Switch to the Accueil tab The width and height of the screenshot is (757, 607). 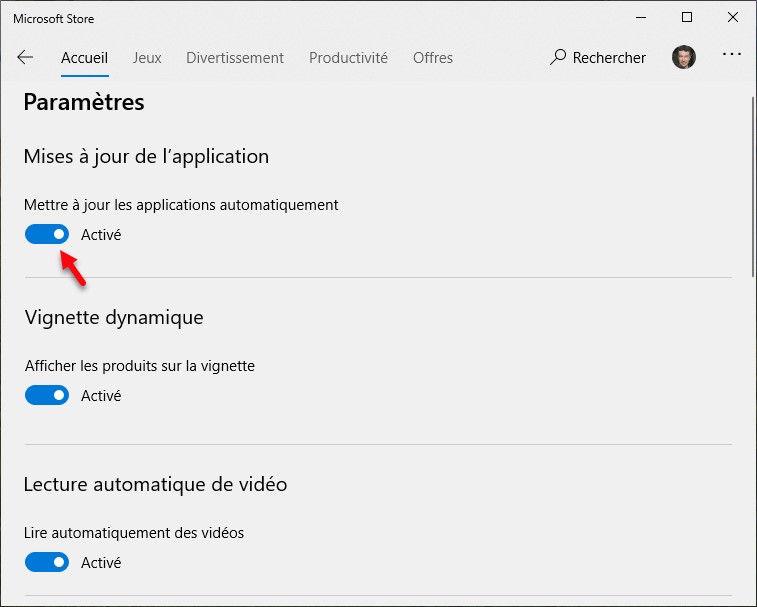pyautogui.click(x=84, y=58)
